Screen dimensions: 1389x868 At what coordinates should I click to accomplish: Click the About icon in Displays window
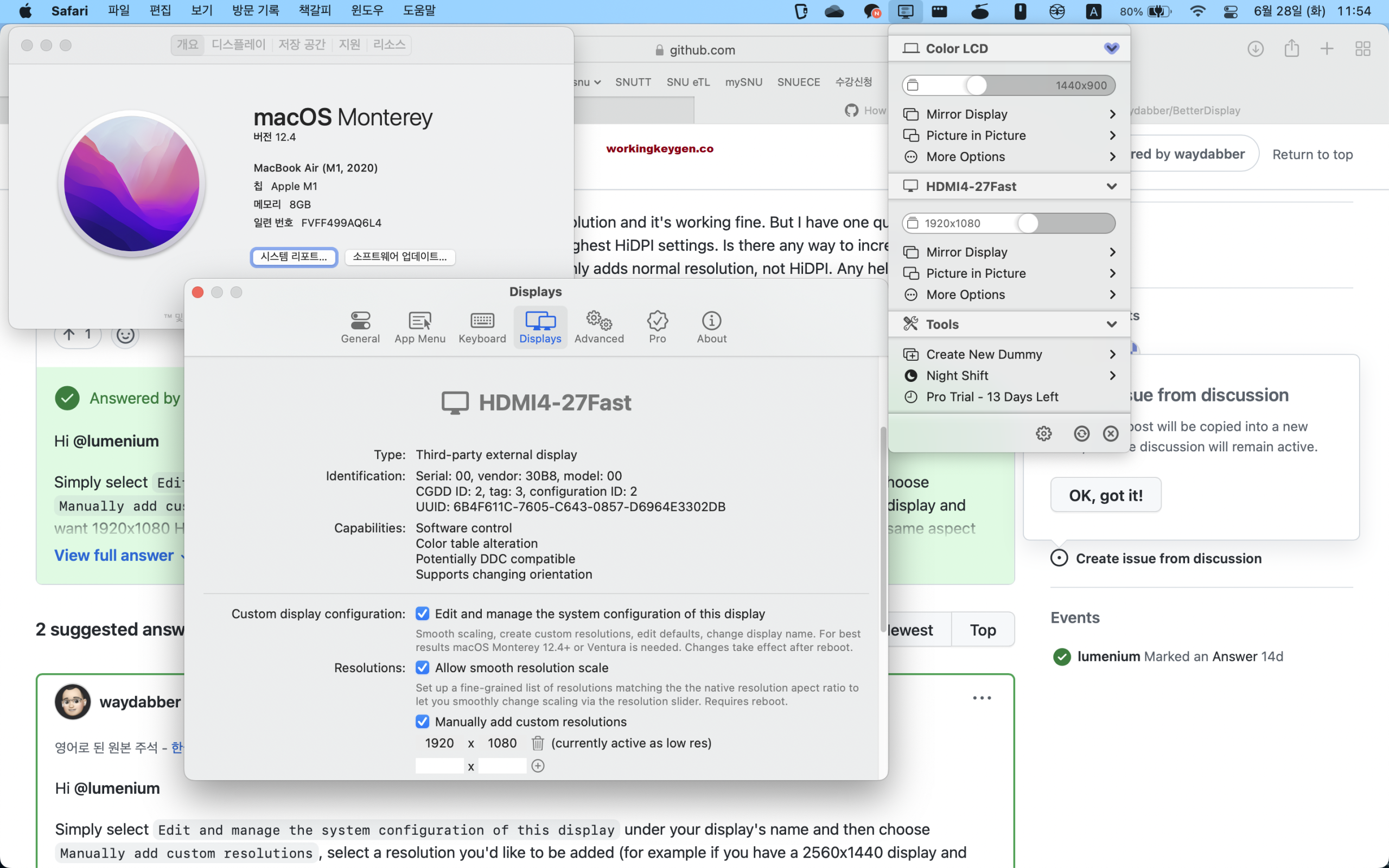(711, 326)
